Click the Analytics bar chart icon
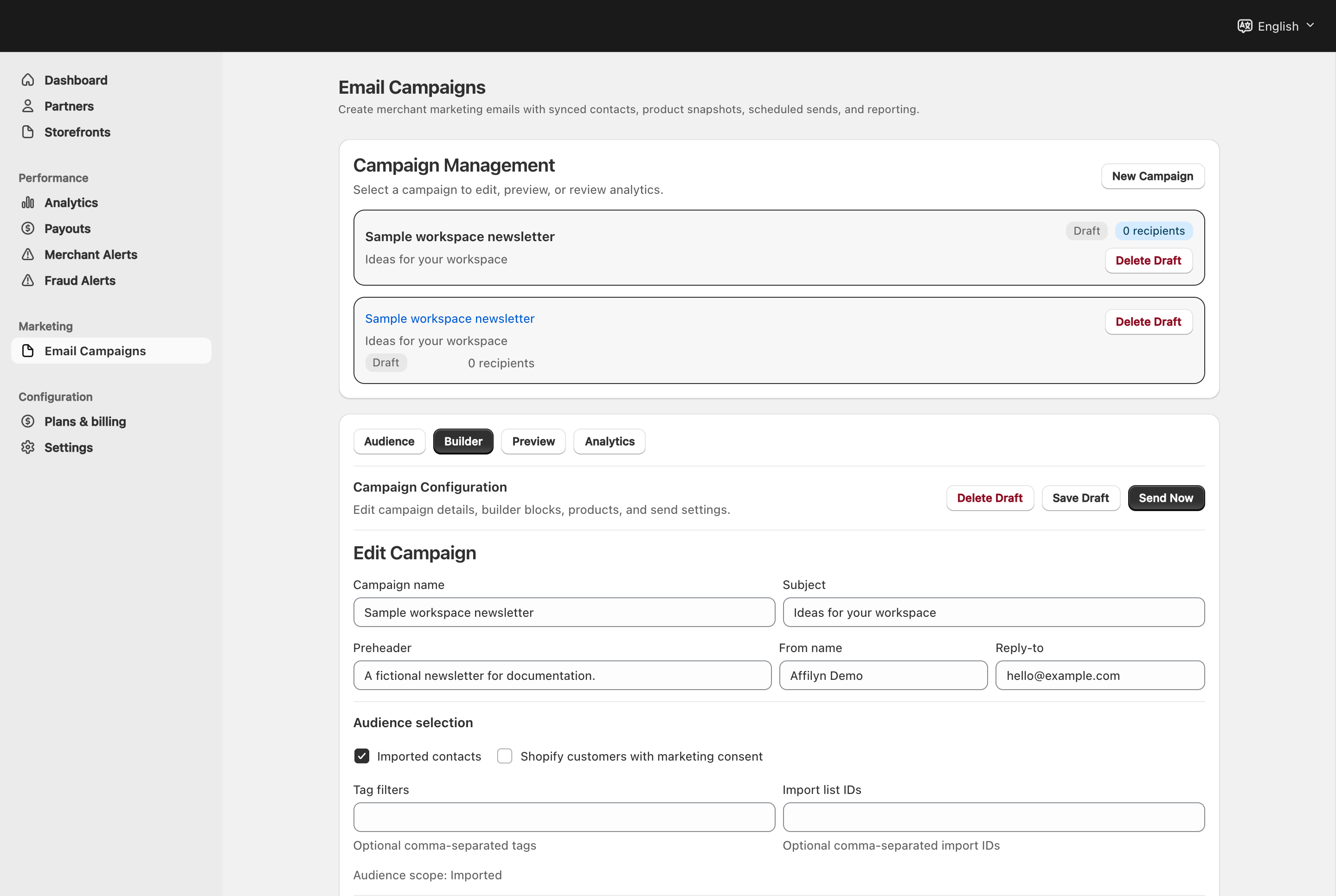This screenshot has width=1336, height=896. point(27,202)
